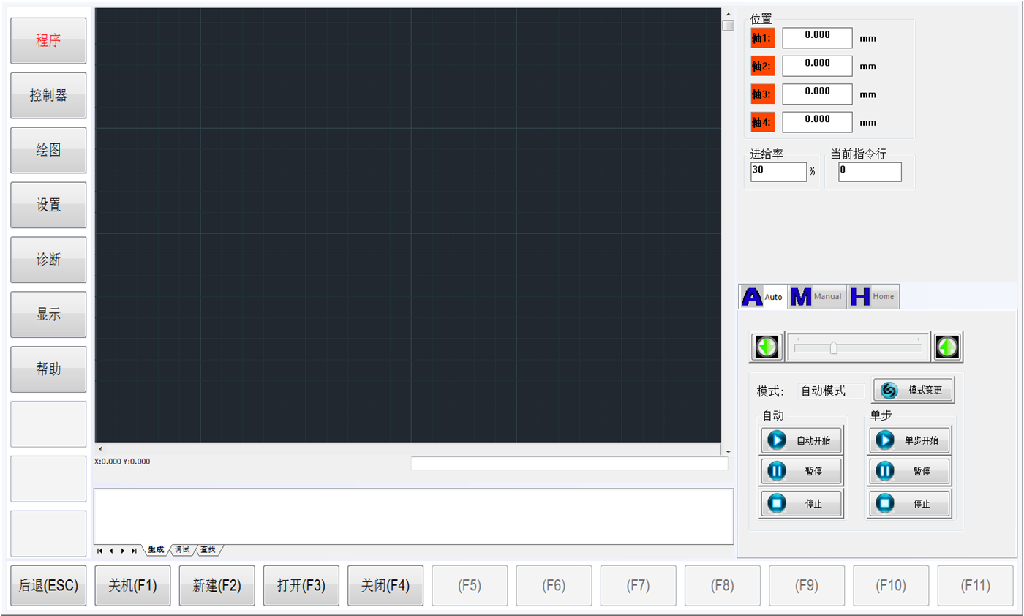Select the 查找 output tab
The height and width of the screenshot is (616, 1024).
pyautogui.click(x=208, y=550)
